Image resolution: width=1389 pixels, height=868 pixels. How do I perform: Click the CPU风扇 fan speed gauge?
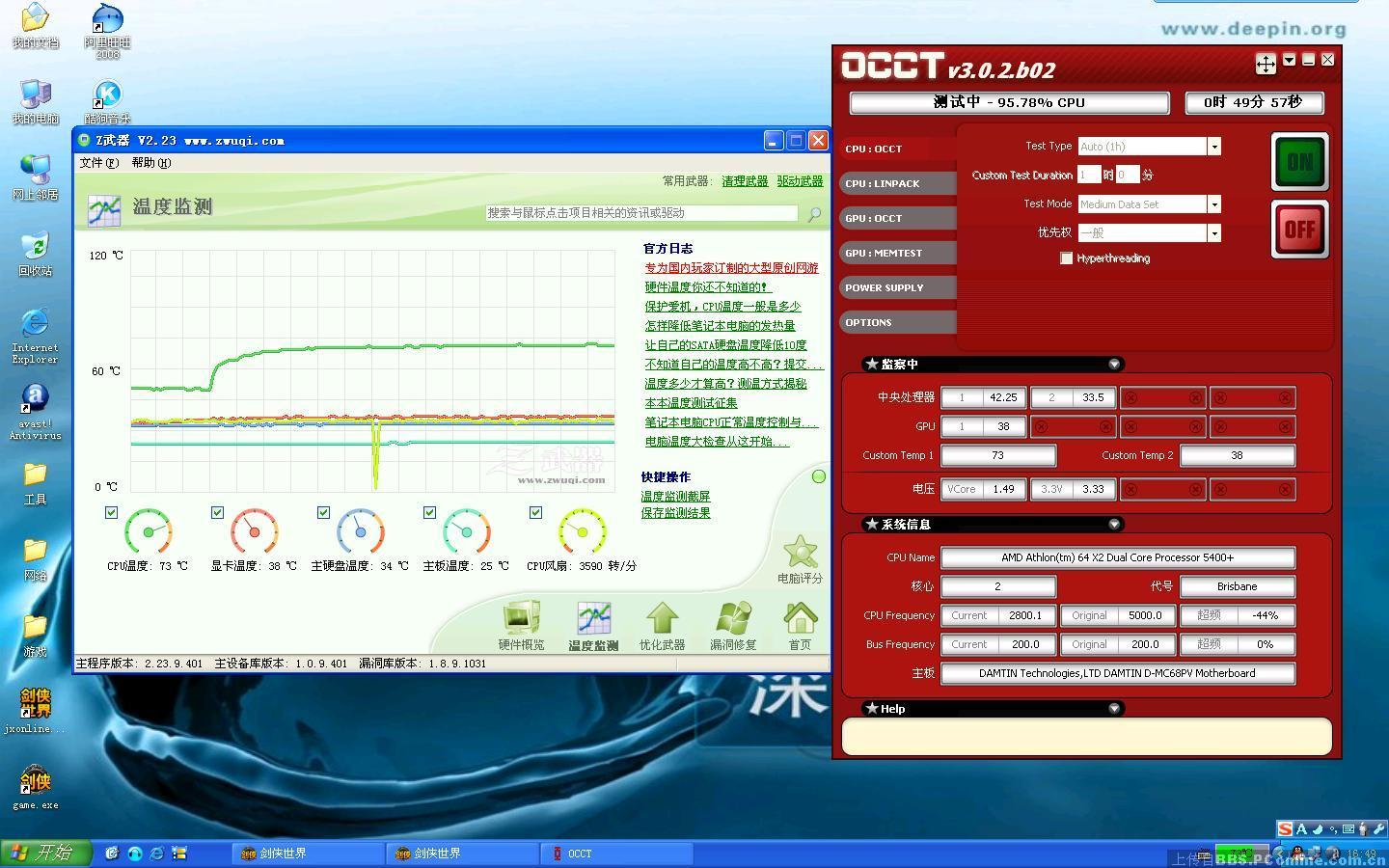click(583, 531)
